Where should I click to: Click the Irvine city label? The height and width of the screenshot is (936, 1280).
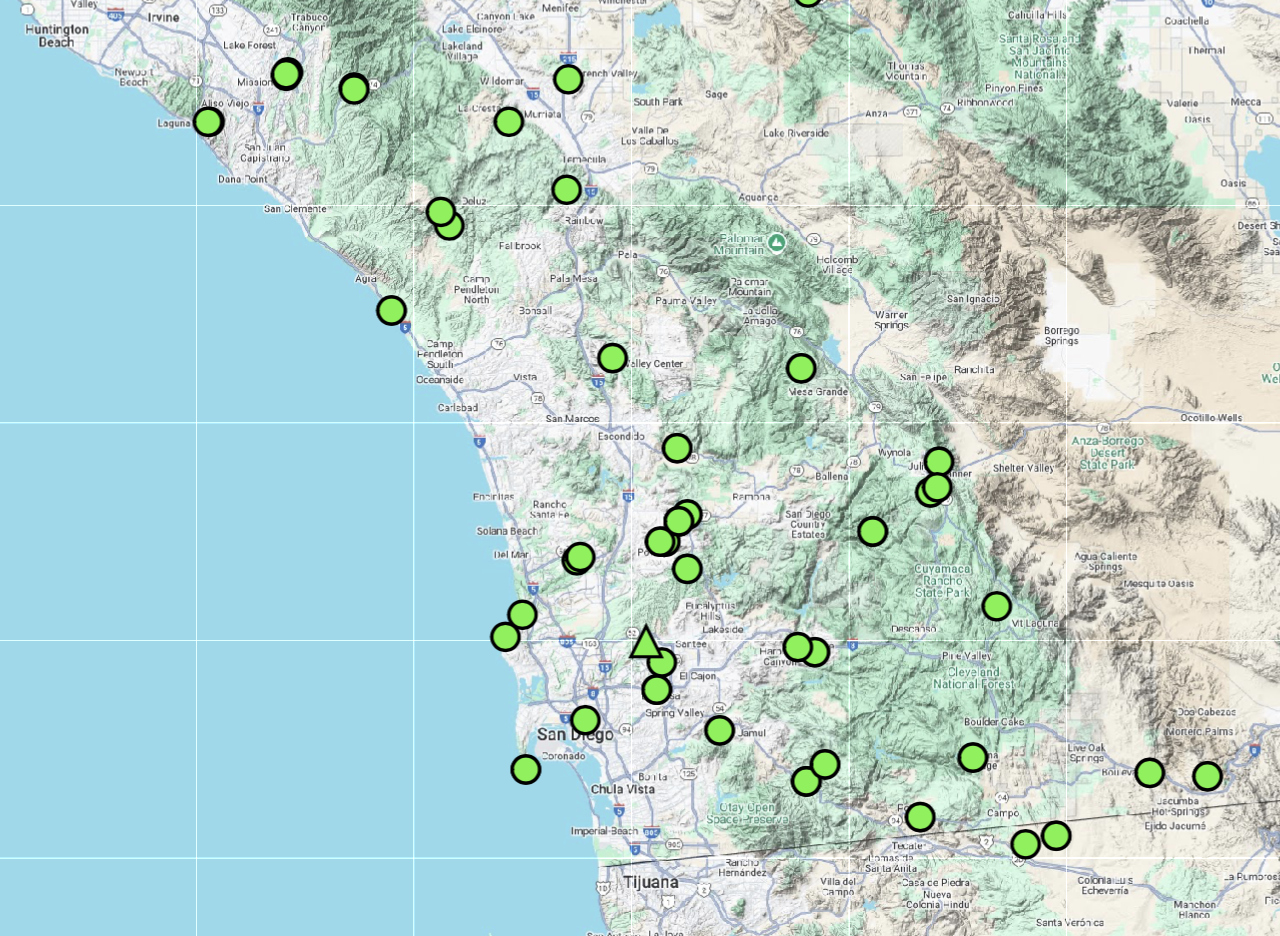[x=164, y=18]
